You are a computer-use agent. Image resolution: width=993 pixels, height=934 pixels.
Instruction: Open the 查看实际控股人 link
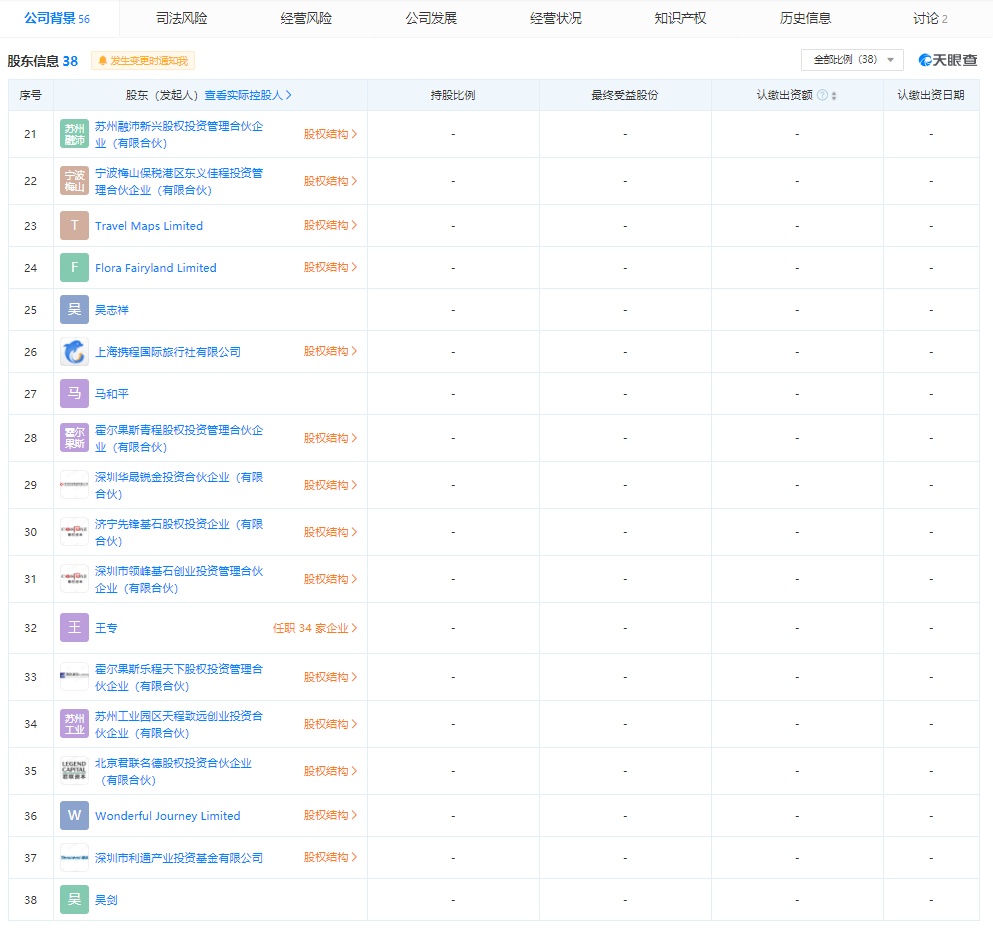(248, 96)
